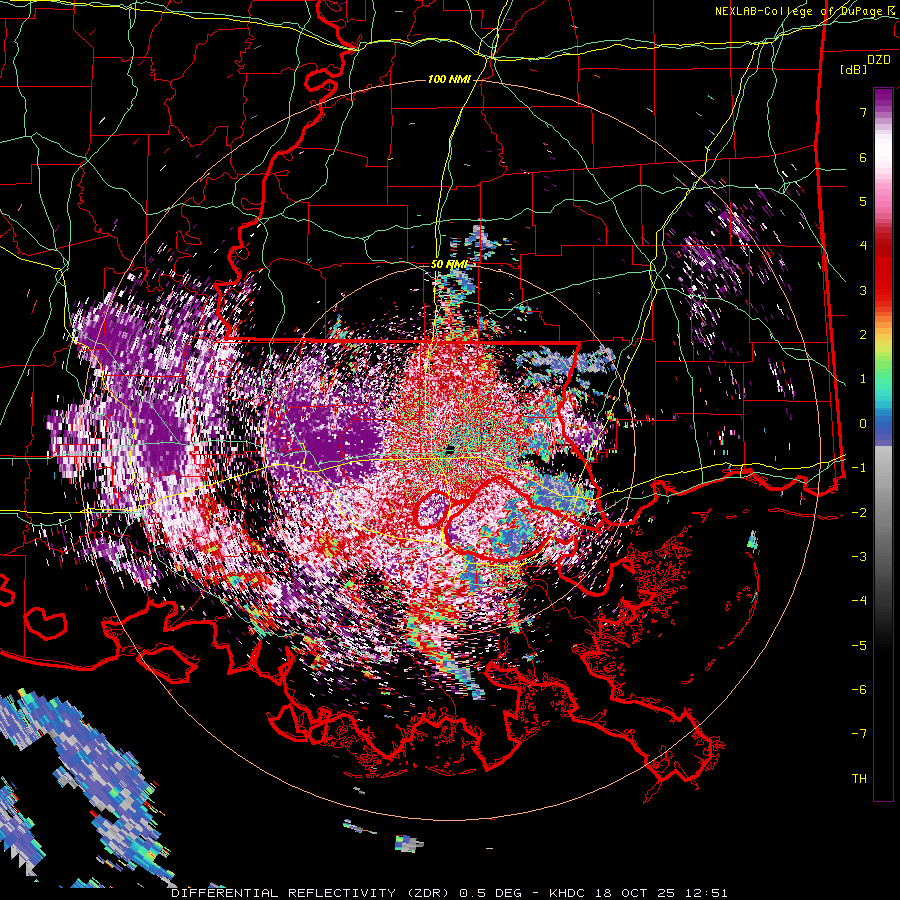Screen dimensions: 900x900
Task: Click the 4 value on the colorbar
Action: click(863, 246)
